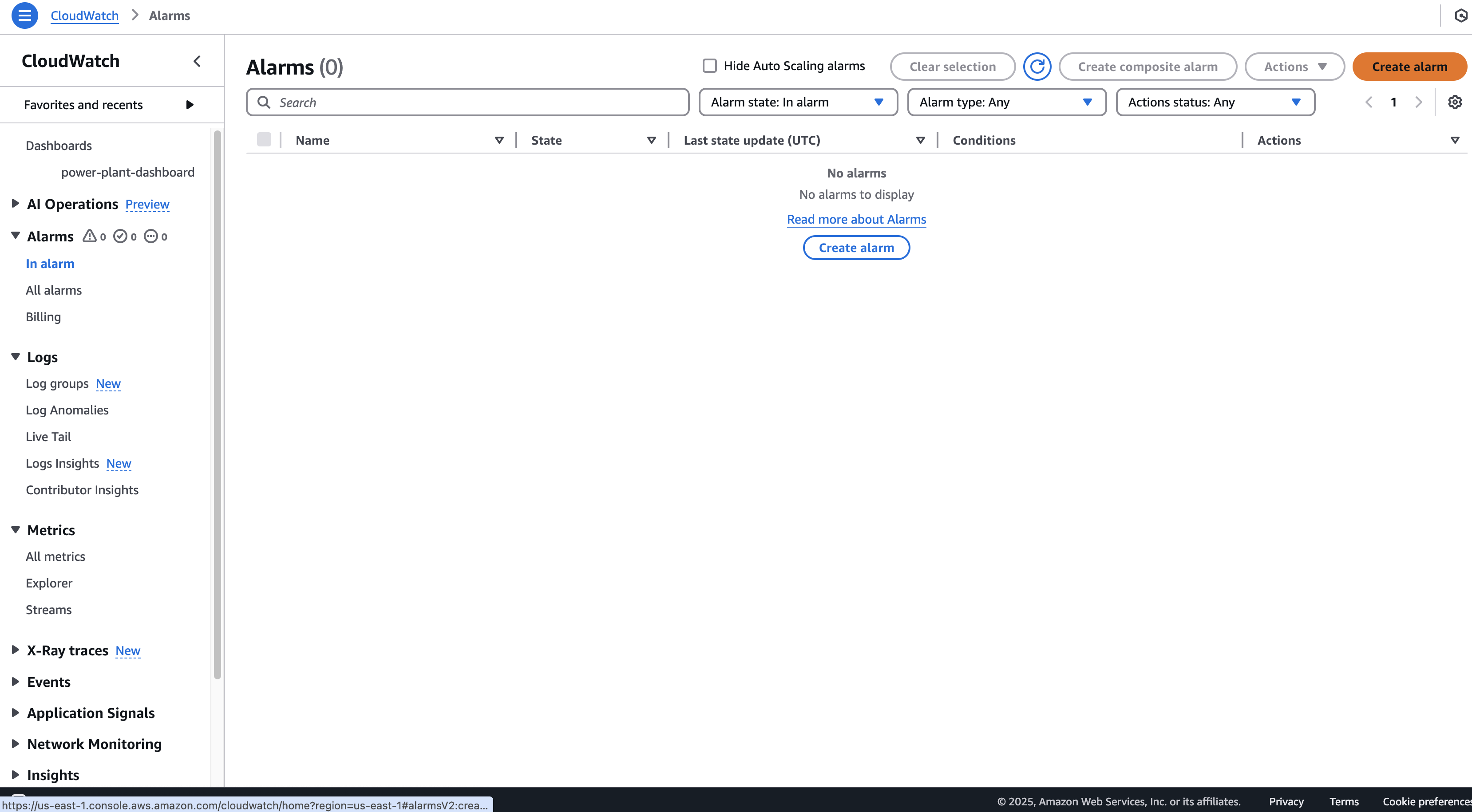Open Billing alarms in the sidebar
This screenshot has width=1472, height=812.
(x=44, y=317)
